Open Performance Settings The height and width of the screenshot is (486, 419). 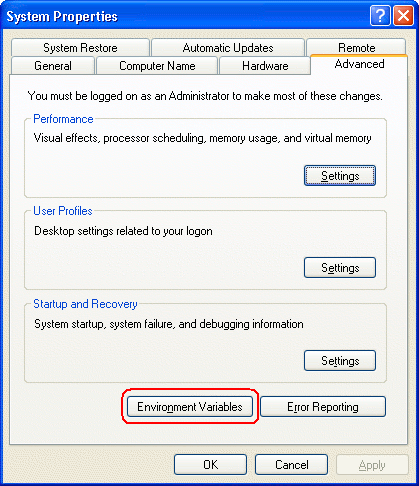340,176
